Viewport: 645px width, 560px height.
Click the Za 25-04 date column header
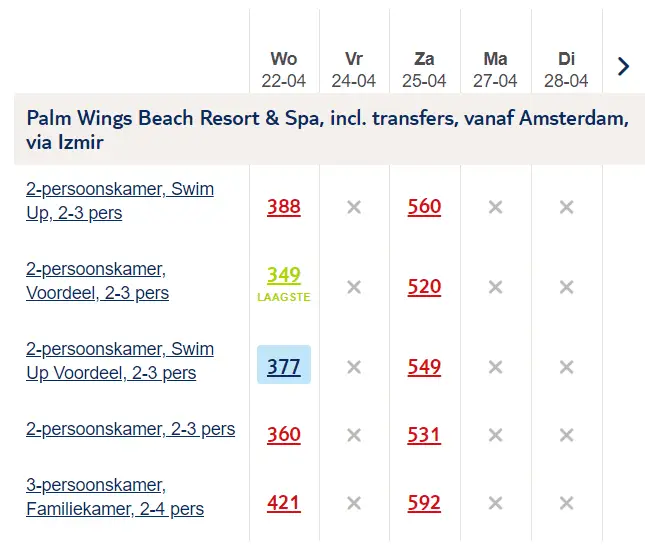(424, 70)
